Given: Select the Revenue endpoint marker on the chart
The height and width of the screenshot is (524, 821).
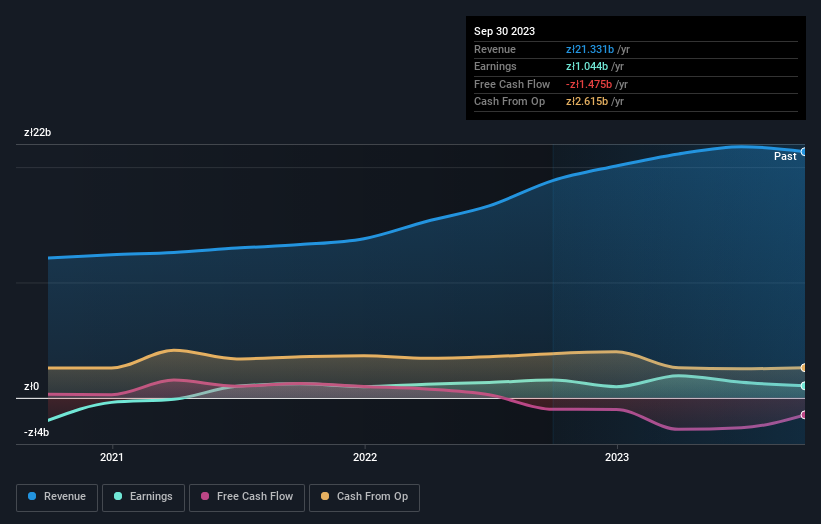Looking at the screenshot, I should pos(804,152).
